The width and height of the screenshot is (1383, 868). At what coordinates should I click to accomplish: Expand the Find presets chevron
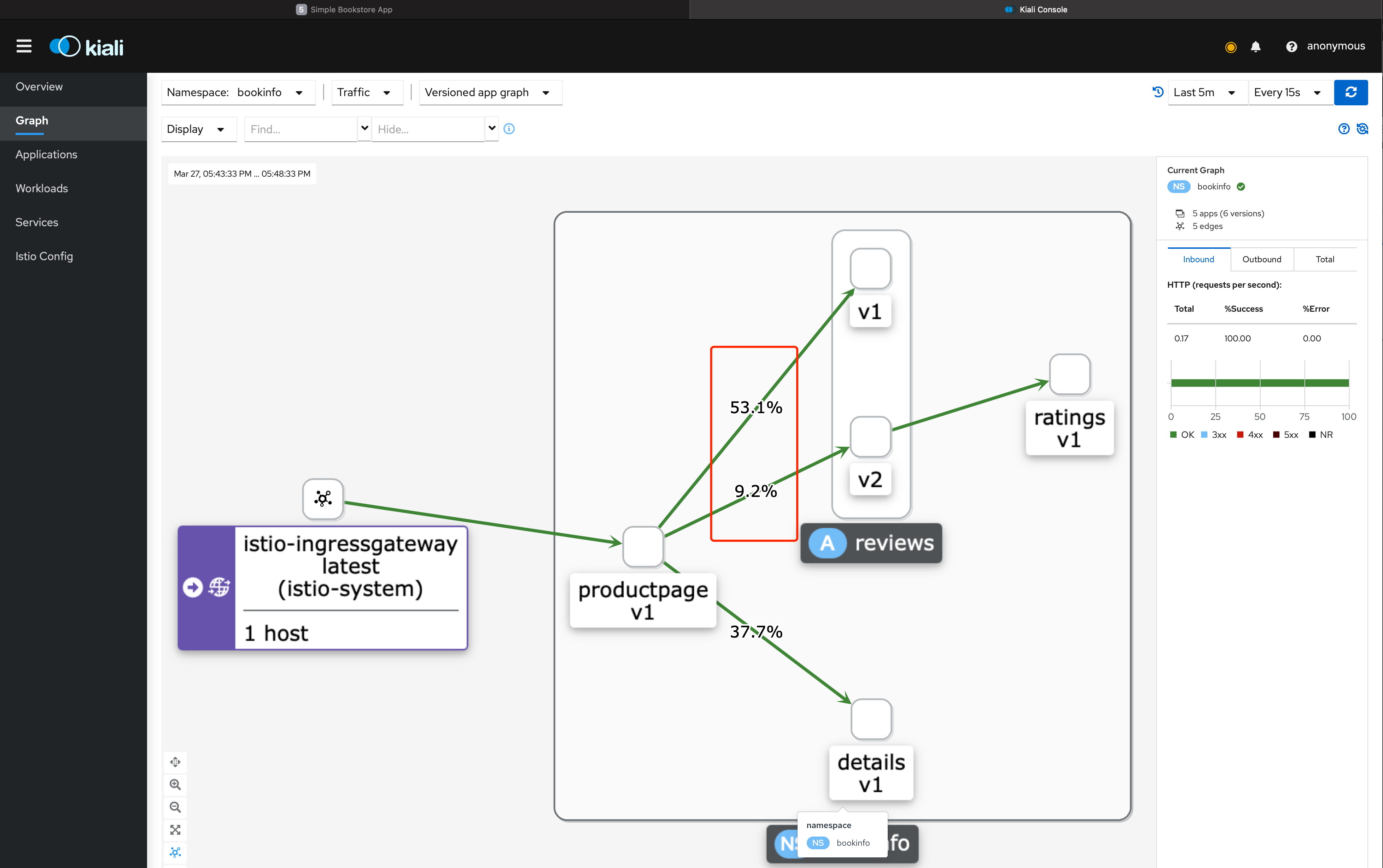tap(364, 129)
